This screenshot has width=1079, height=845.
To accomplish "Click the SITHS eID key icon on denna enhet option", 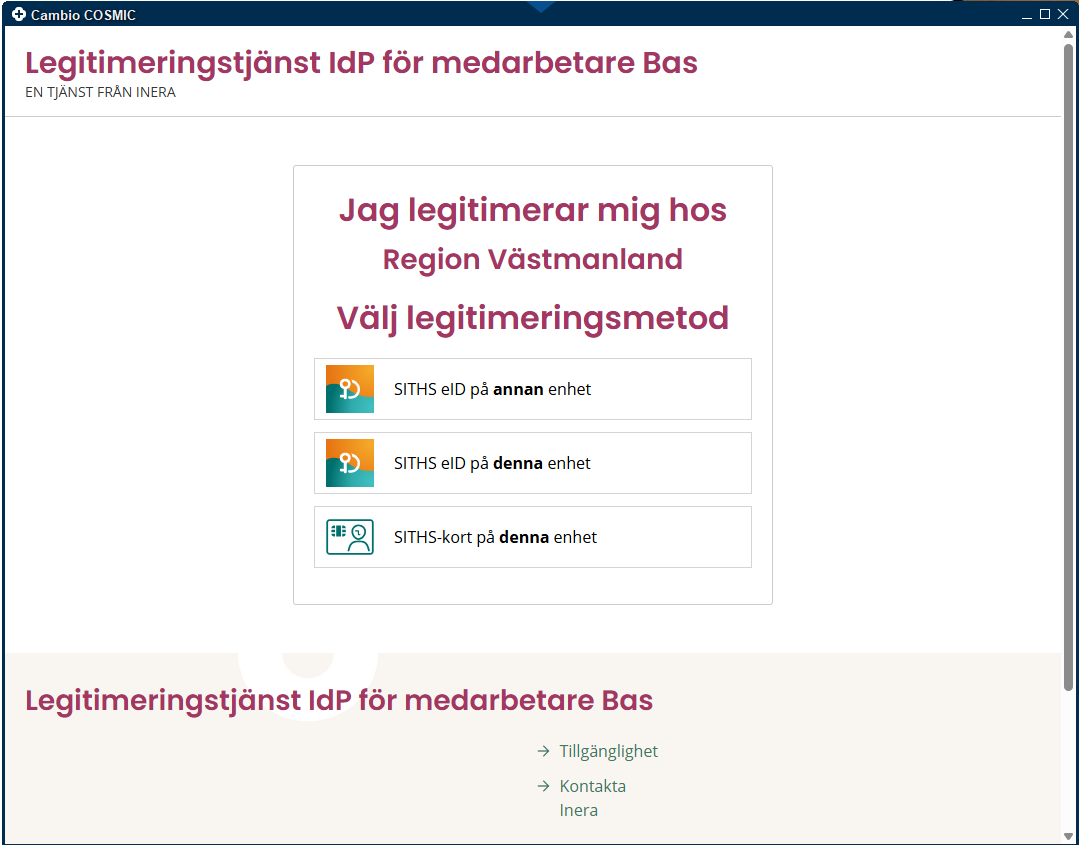I will point(349,463).
